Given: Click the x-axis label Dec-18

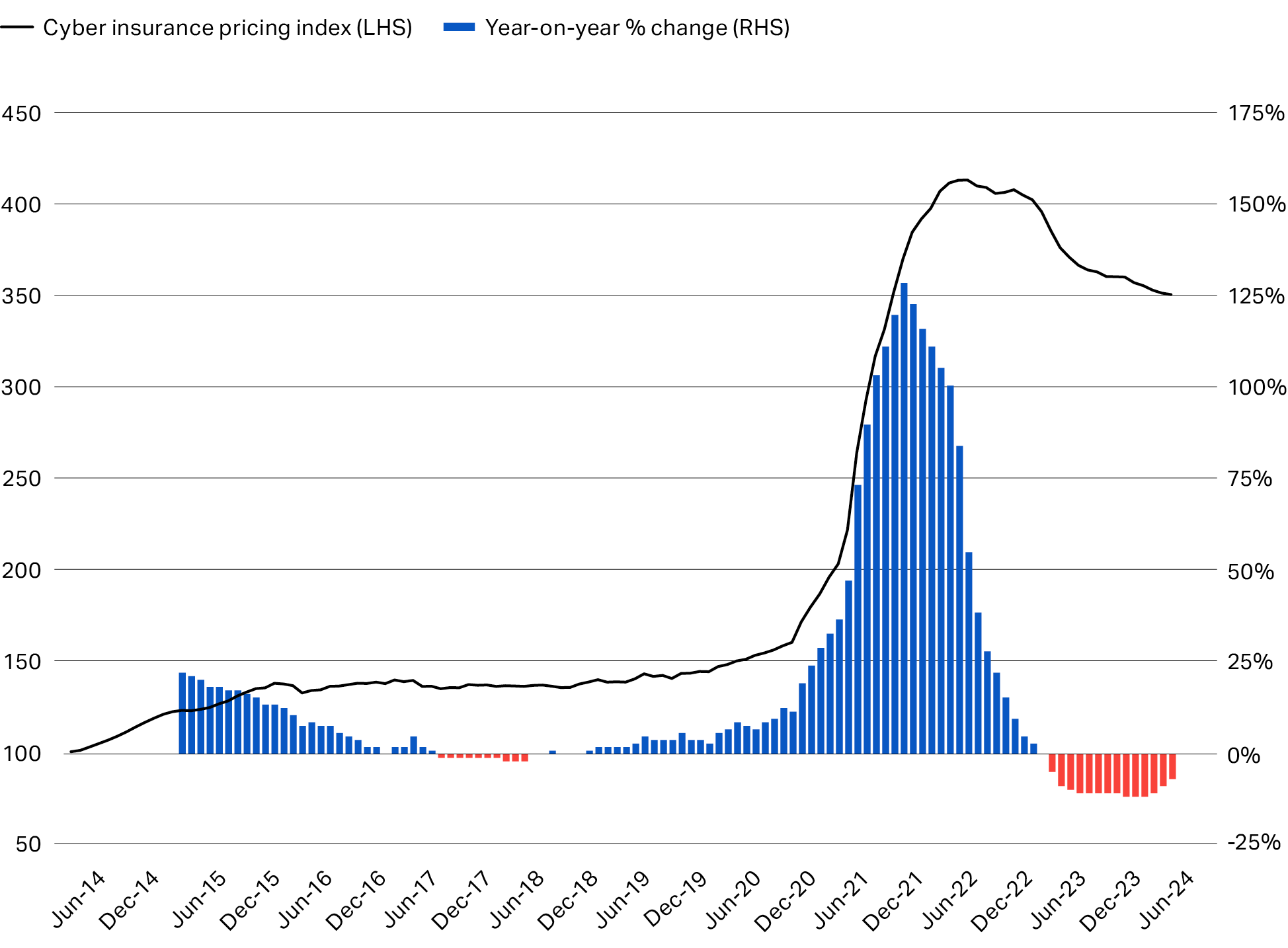Looking at the screenshot, I should pos(569,900).
